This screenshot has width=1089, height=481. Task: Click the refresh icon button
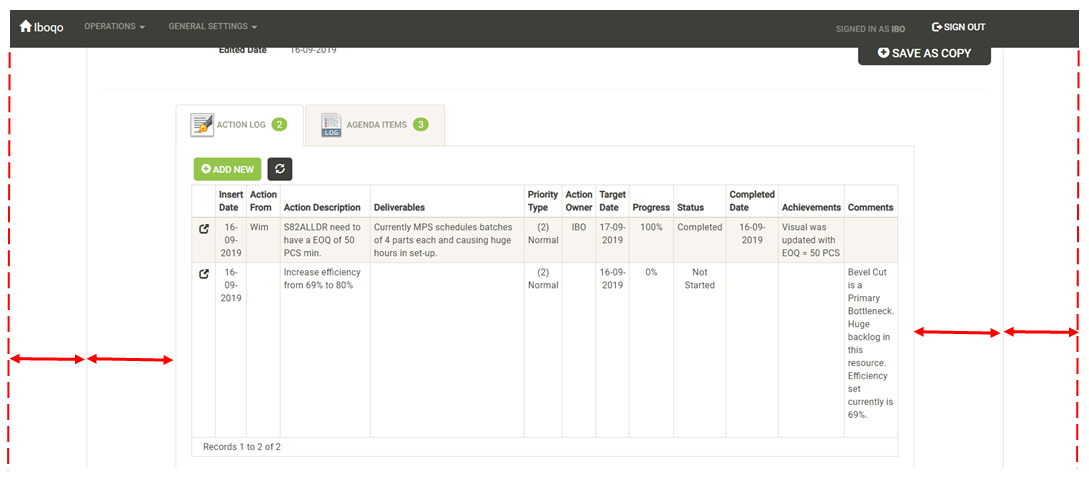[280, 169]
